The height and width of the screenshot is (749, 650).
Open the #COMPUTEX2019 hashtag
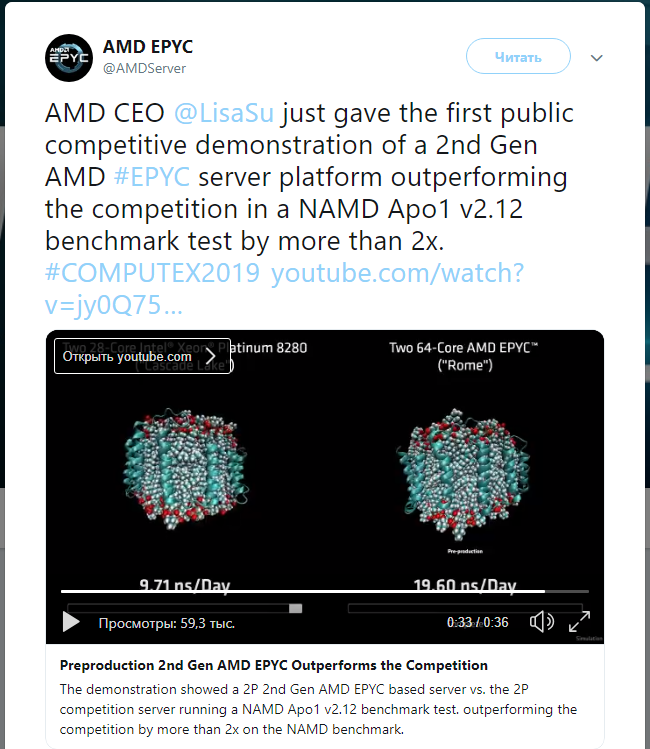pos(153,274)
